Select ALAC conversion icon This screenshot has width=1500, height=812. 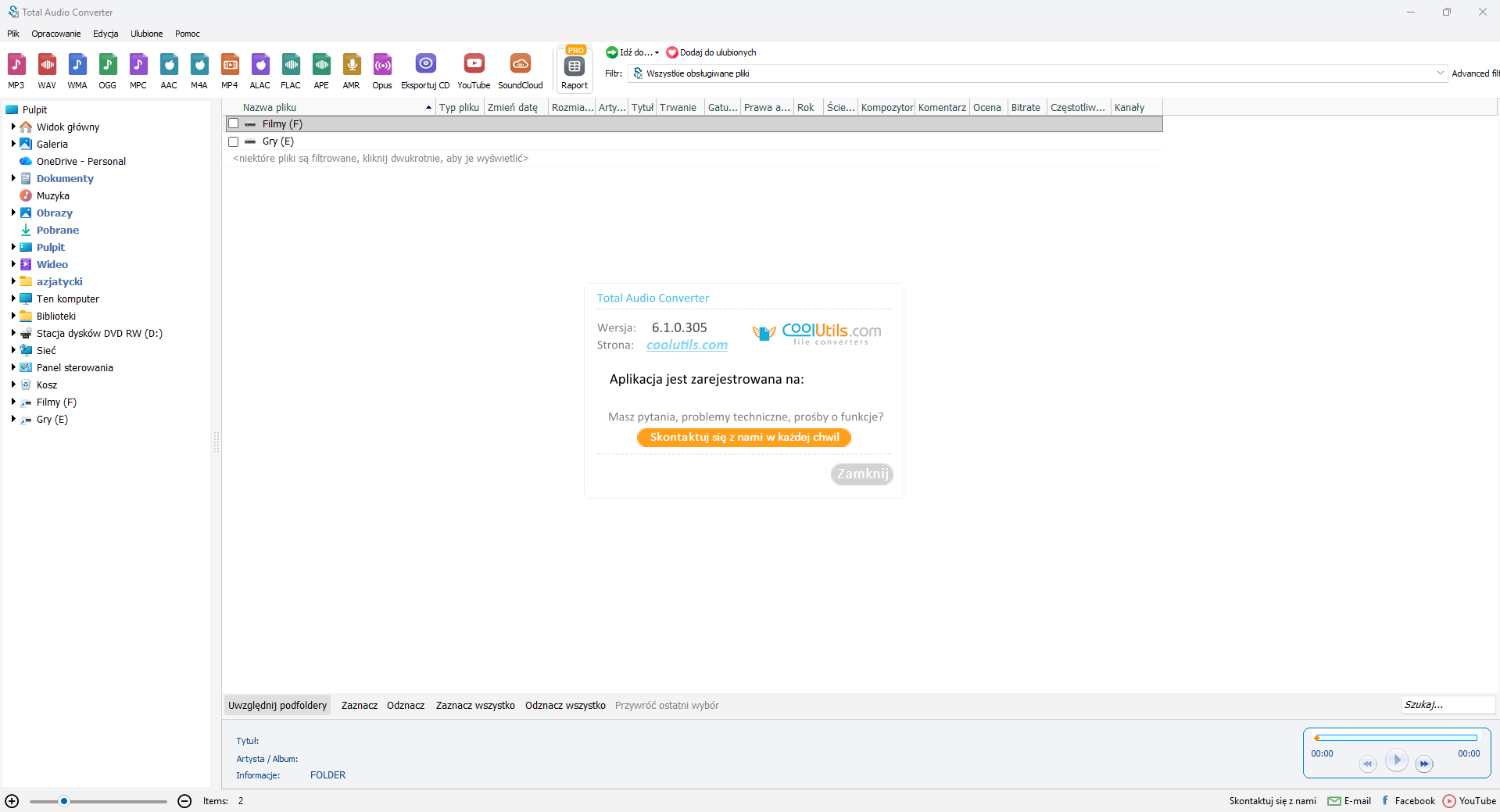[x=260, y=71]
